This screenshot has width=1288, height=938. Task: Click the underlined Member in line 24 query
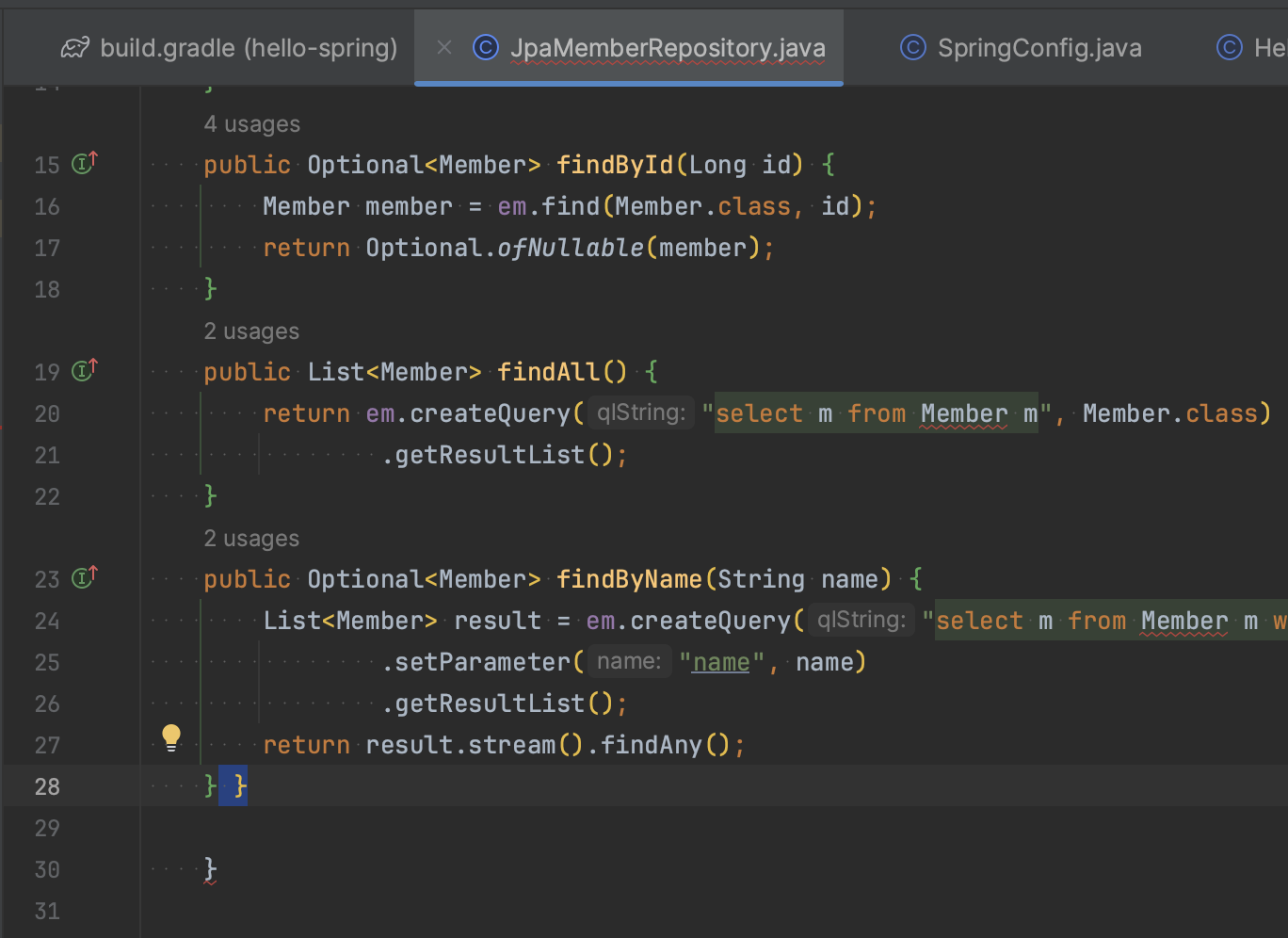[x=1184, y=621]
